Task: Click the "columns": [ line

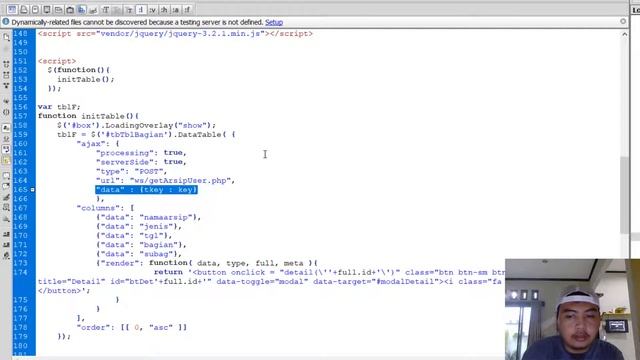Action: coord(105,208)
